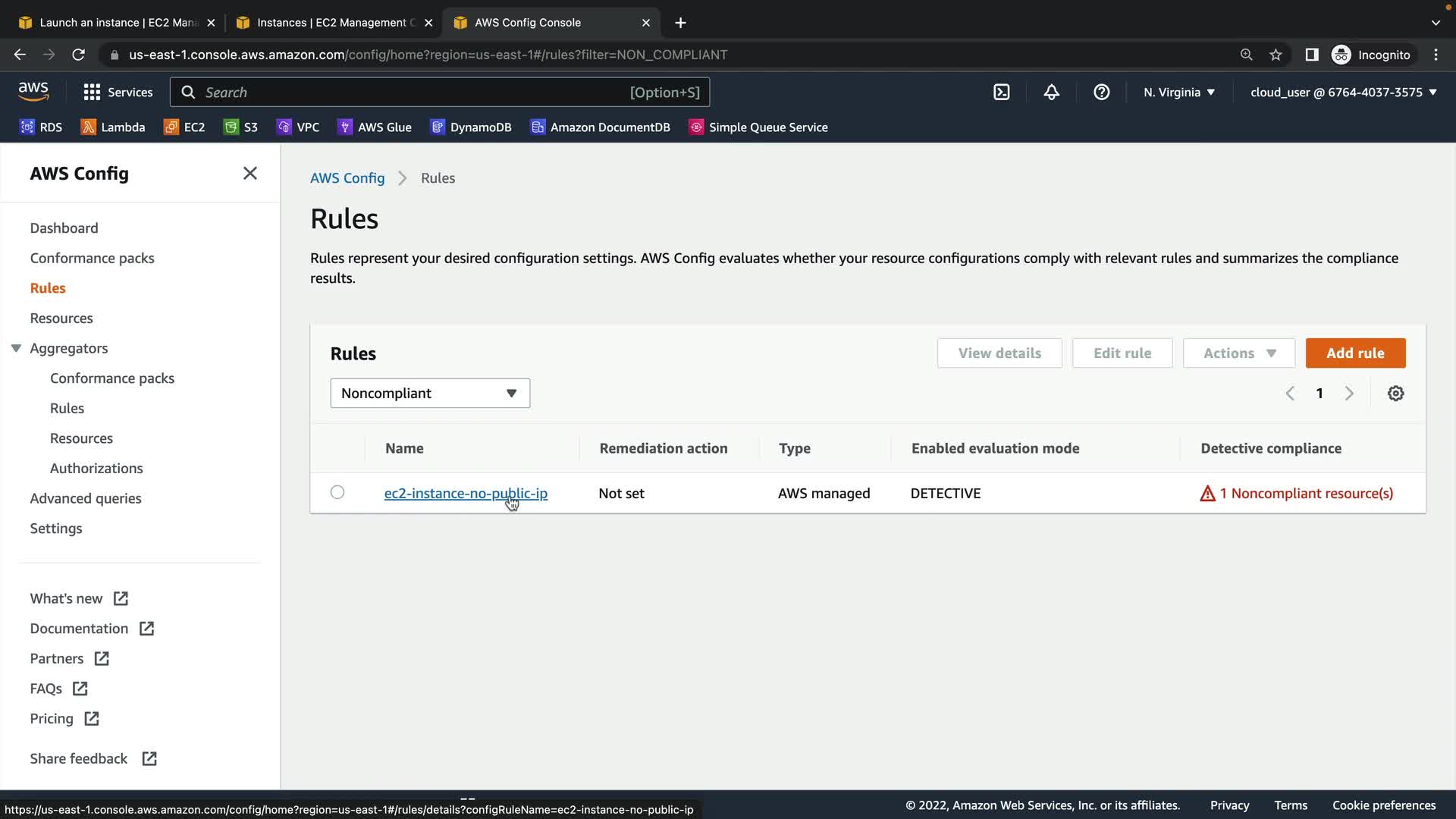Open the ec2-instance-no-public-ip rule link
This screenshot has width=1456, height=819.
[x=465, y=494]
